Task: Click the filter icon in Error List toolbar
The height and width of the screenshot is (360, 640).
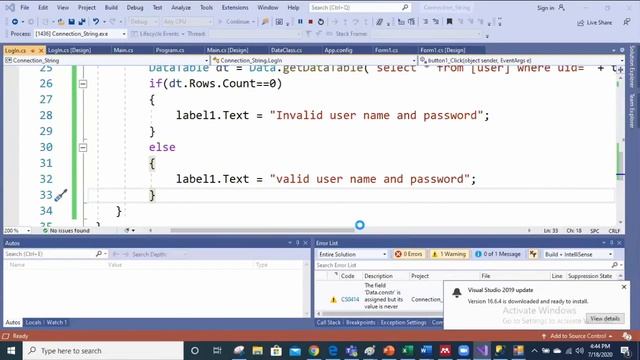Action: click(x=533, y=254)
